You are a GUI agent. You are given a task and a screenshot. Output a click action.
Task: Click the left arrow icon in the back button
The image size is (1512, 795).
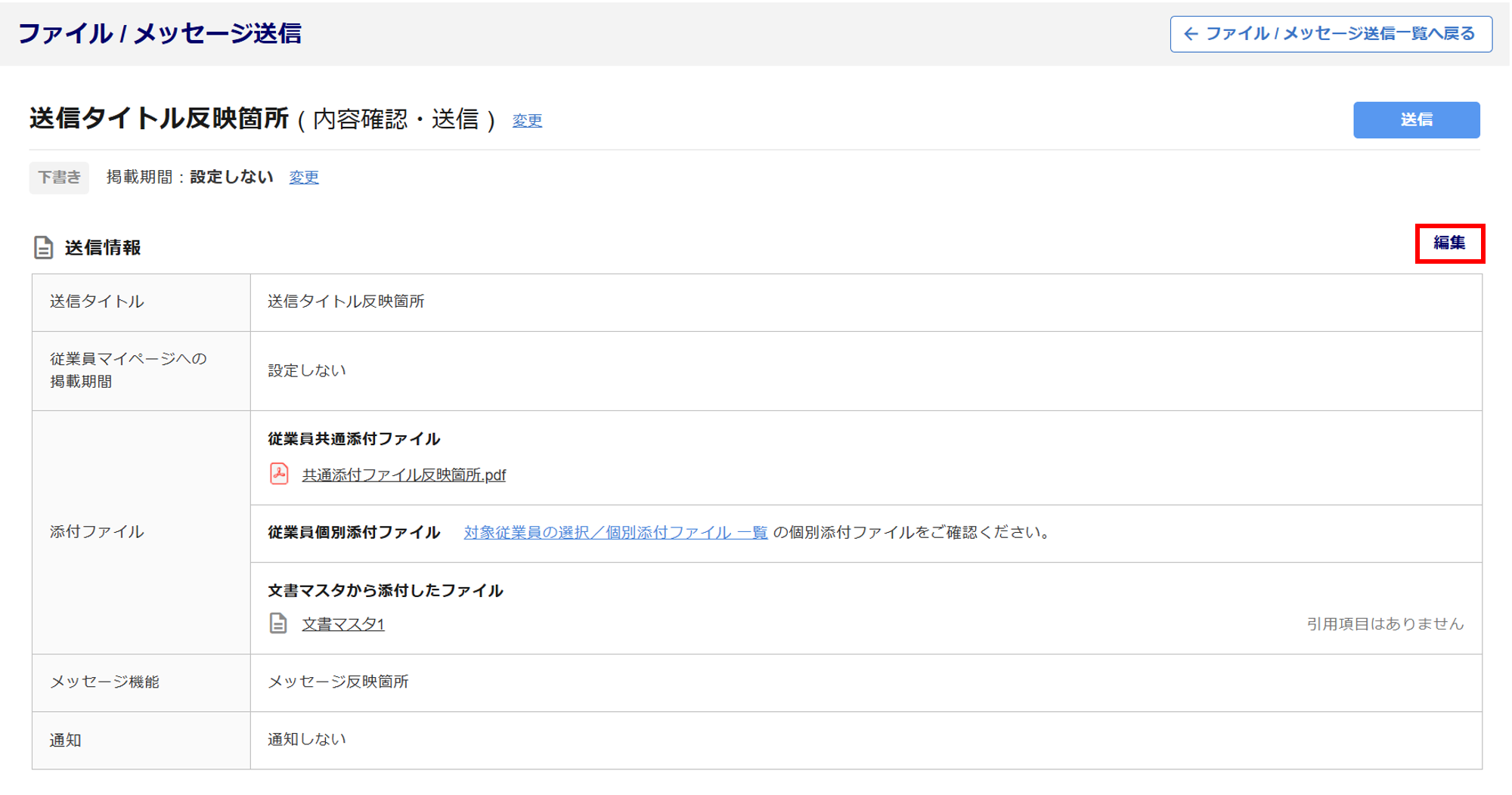pos(1191,34)
